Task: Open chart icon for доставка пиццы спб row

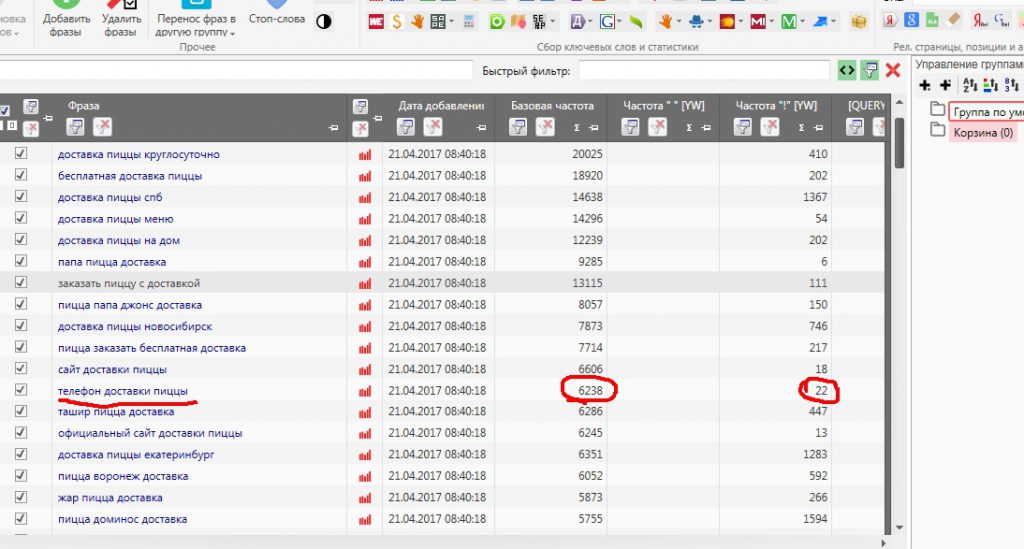Action: tap(364, 197)
